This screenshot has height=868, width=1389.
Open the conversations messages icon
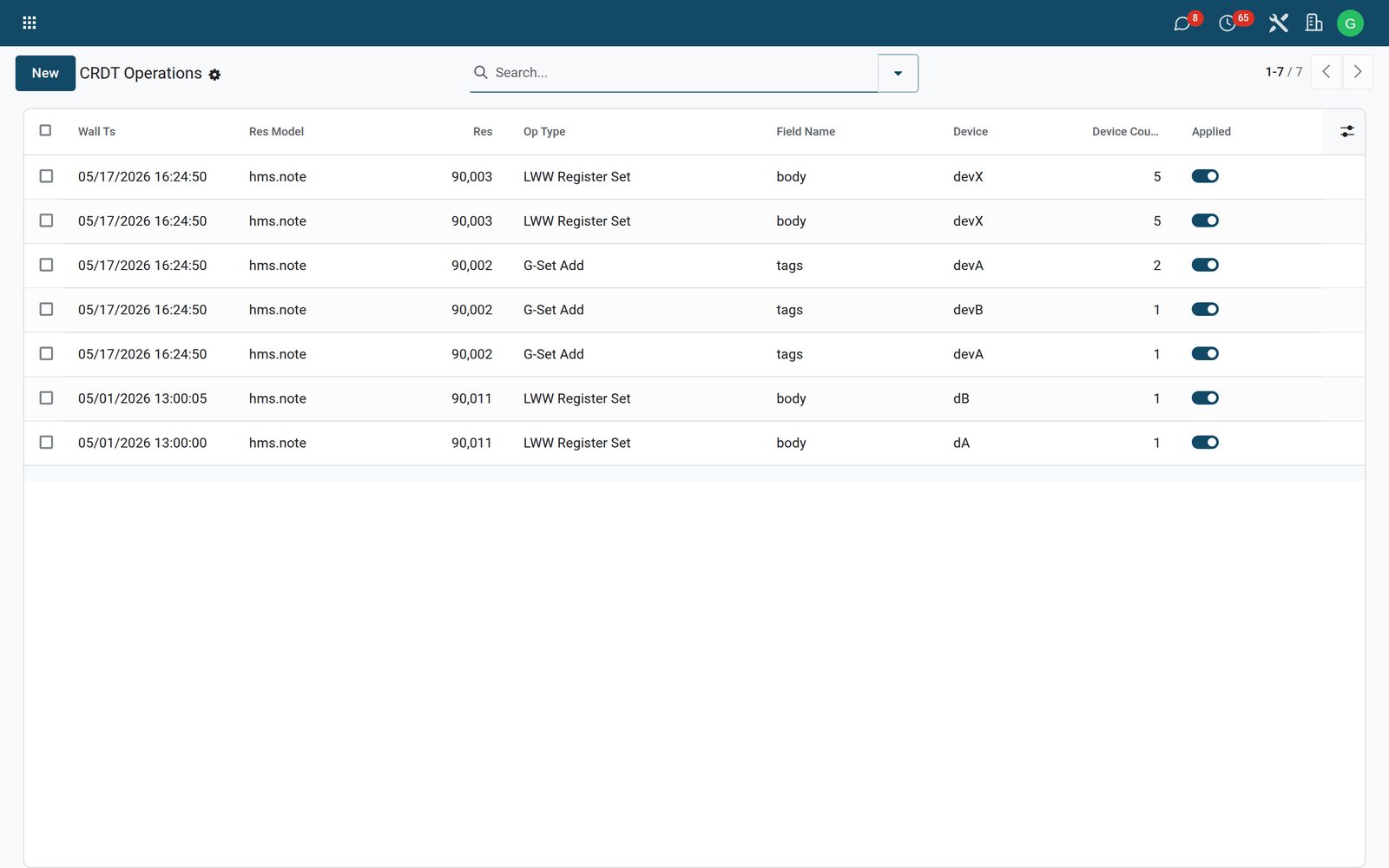(1182, 23)
